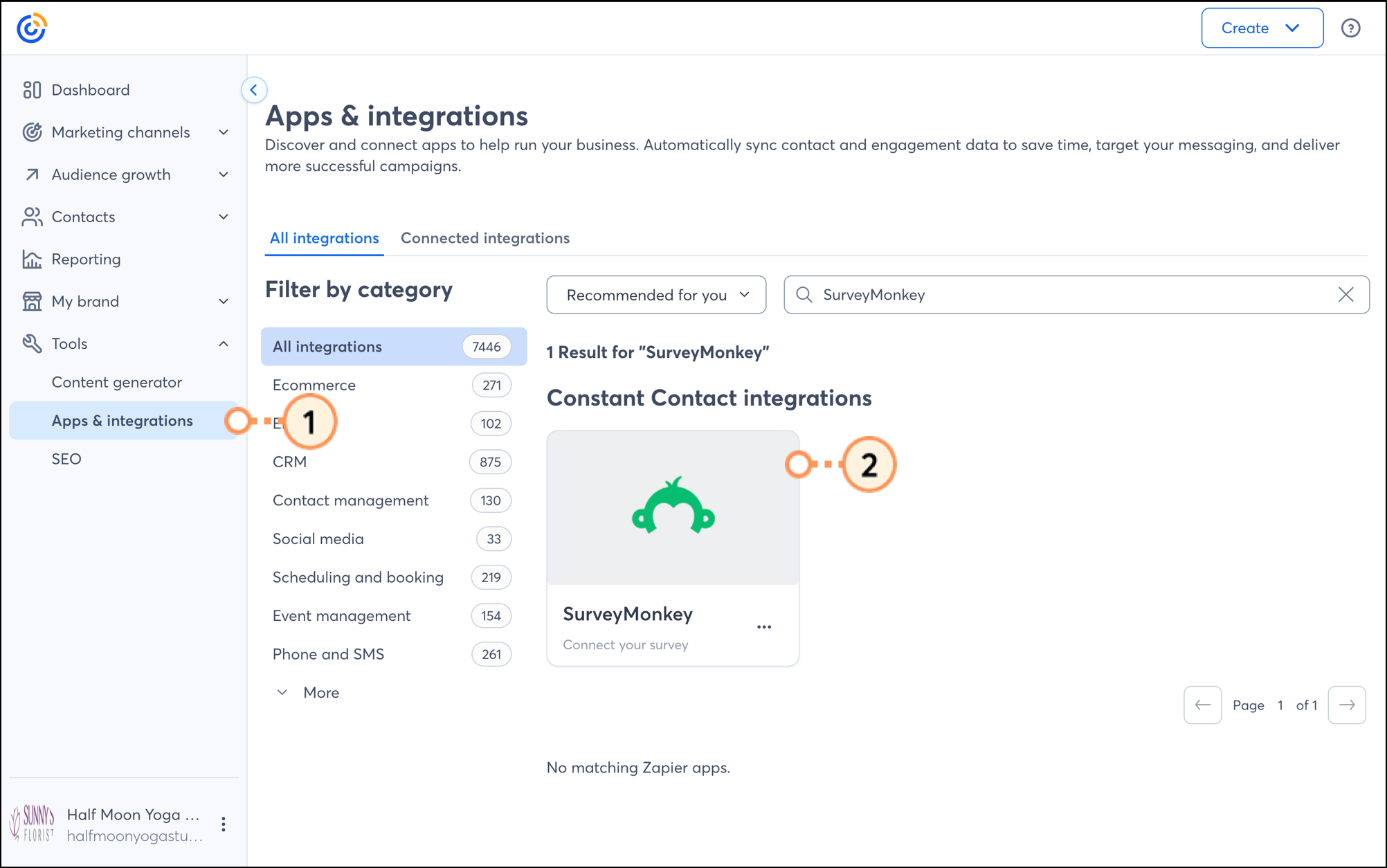
Task: Click the Marketing channels target icon
Action: pos(32,132)
